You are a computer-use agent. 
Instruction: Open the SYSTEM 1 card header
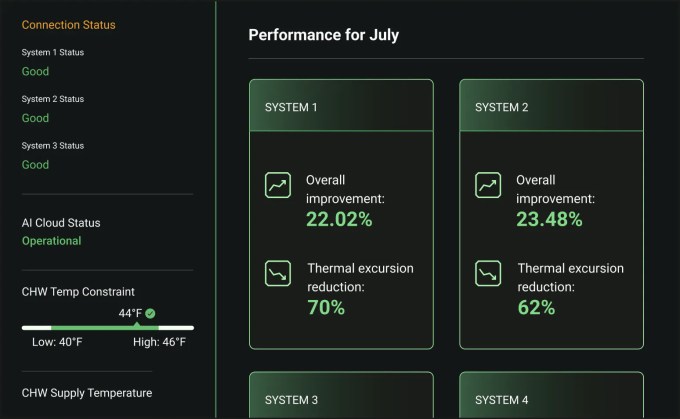click(x=341, y=106)
